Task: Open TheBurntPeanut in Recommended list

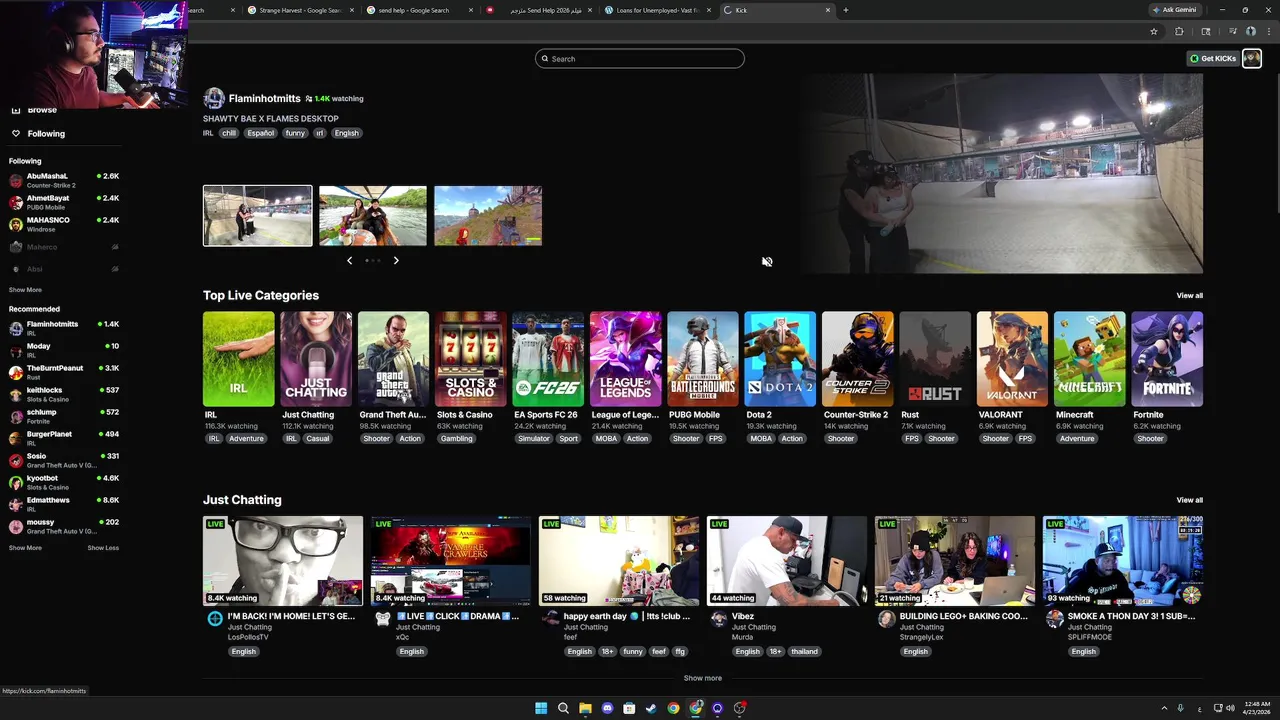Action: pyautogui.click(x=64, y=372)
